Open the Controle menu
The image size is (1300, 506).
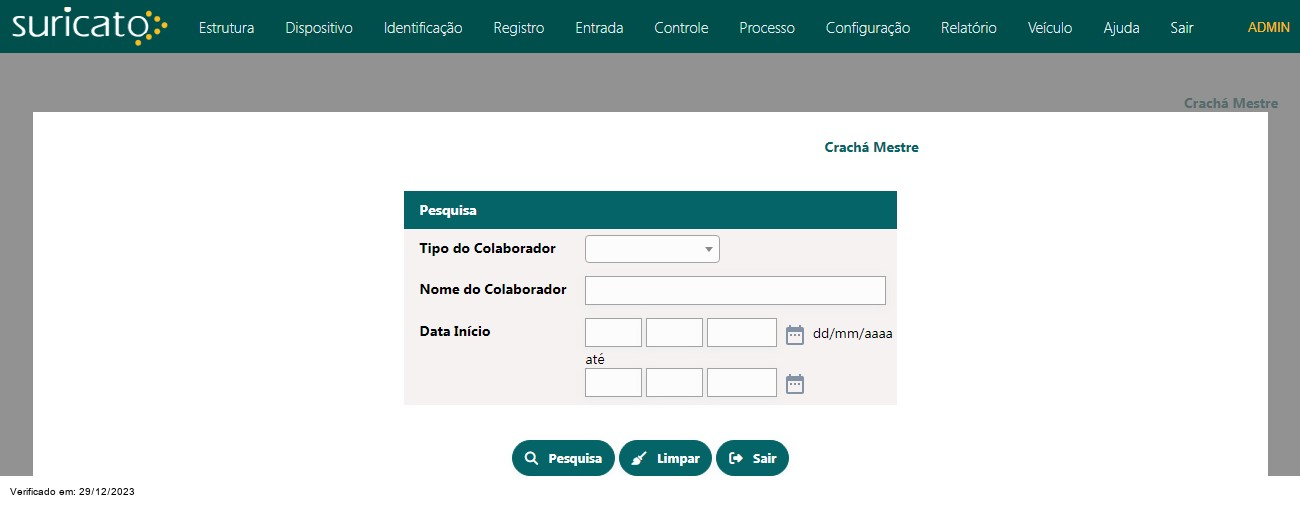tap(681, 28)
